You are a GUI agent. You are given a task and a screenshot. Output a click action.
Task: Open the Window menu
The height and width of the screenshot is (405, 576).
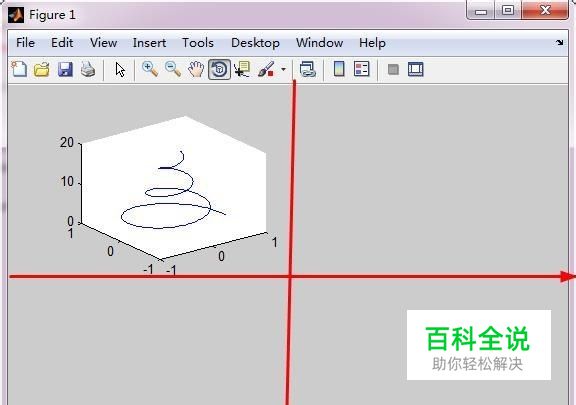click(320, 43)
